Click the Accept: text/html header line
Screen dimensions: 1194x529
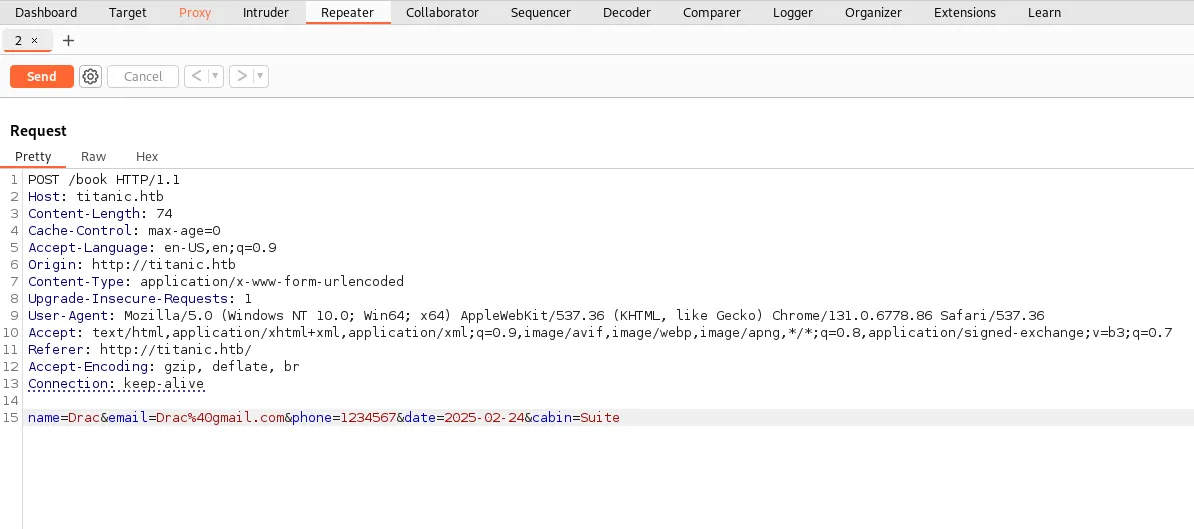click(x=600, y=333)
